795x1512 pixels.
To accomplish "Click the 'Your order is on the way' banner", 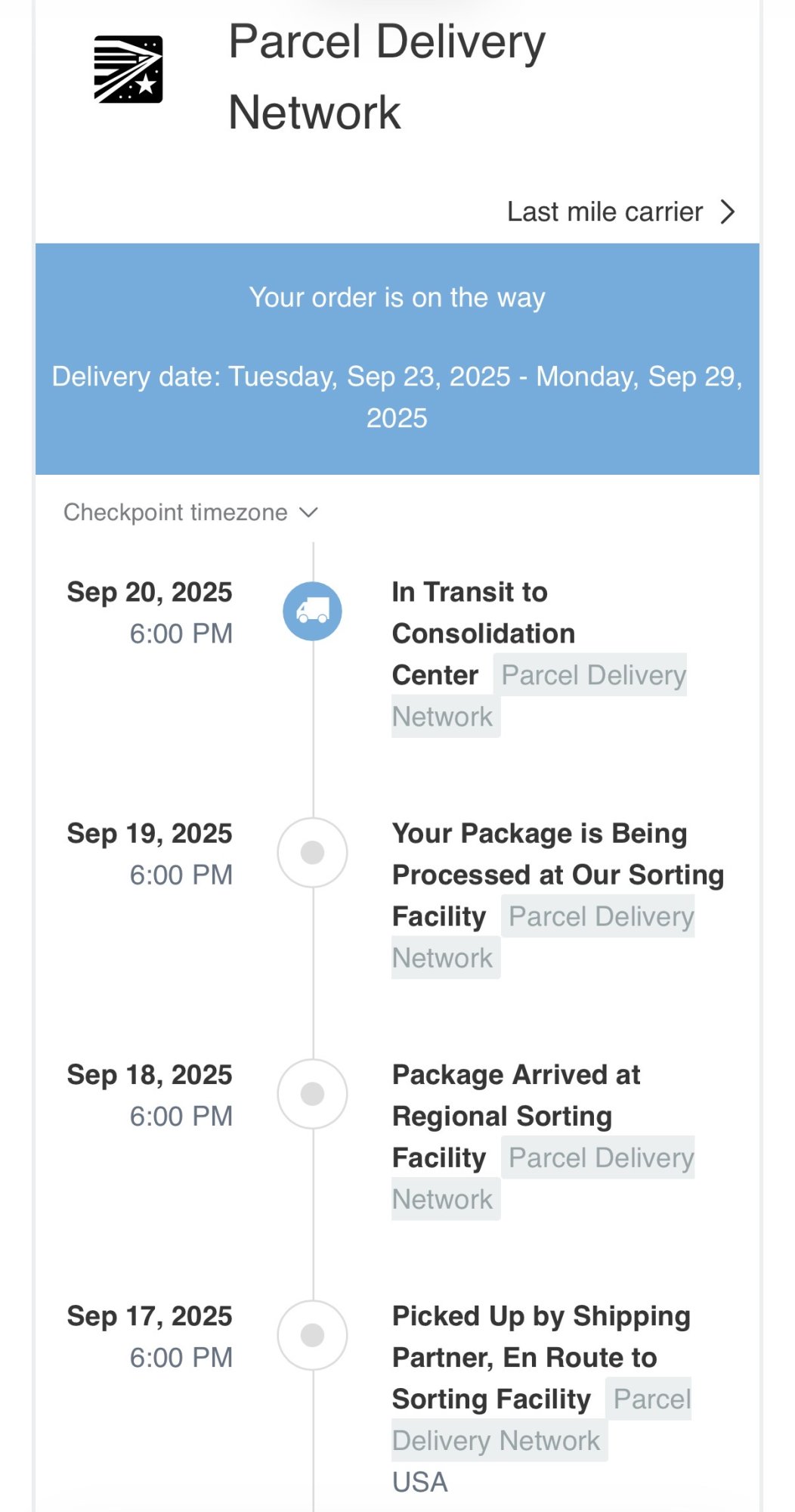I will 397,298.
